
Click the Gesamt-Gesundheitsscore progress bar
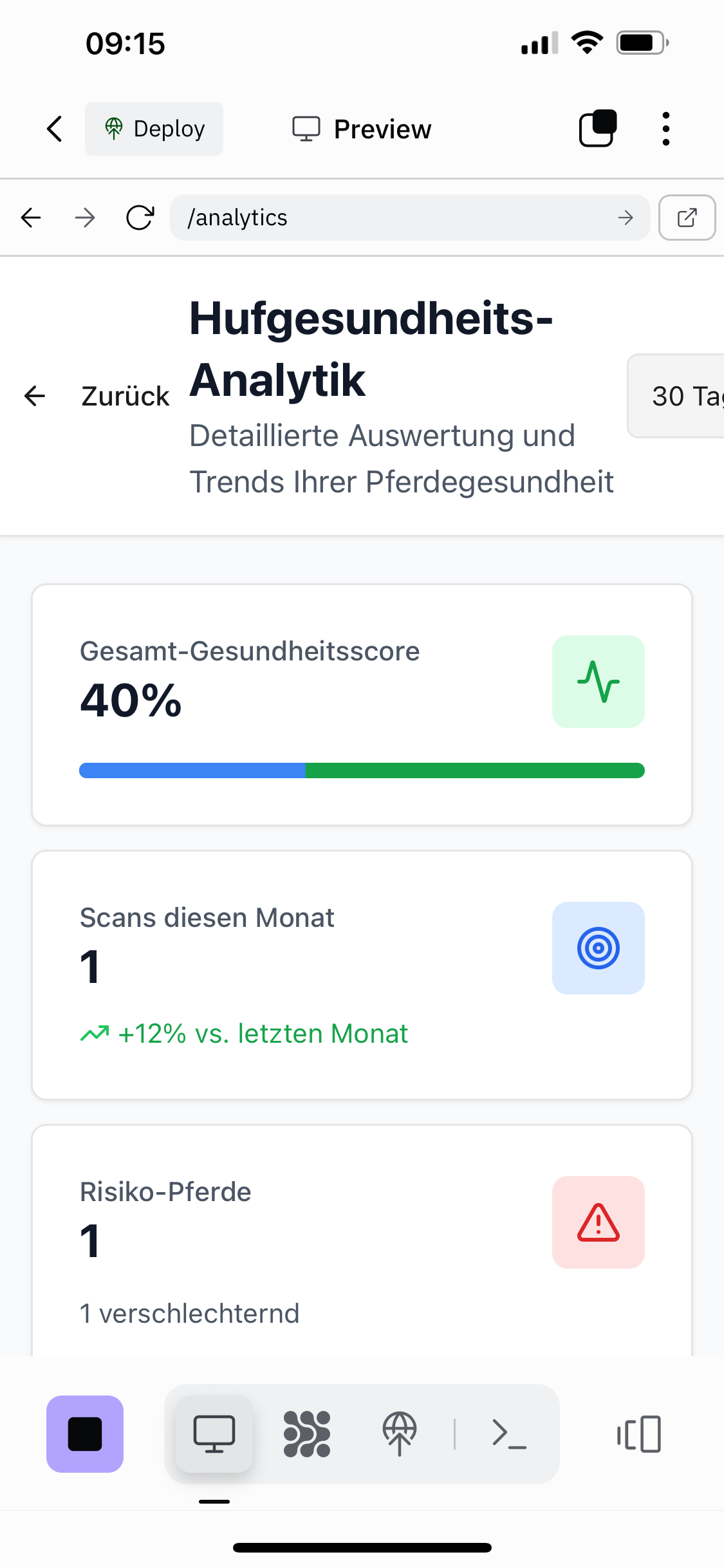click(362, 770)
